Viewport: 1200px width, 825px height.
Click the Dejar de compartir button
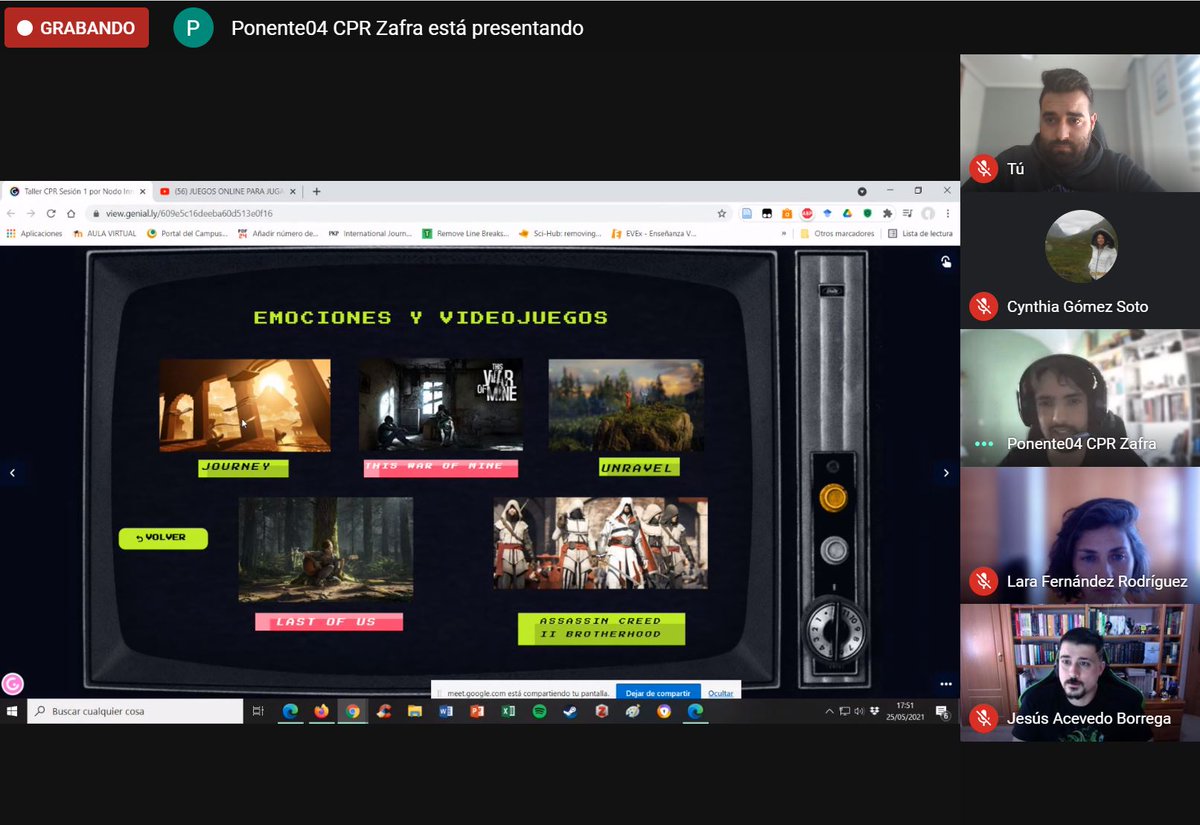[658, 690]
